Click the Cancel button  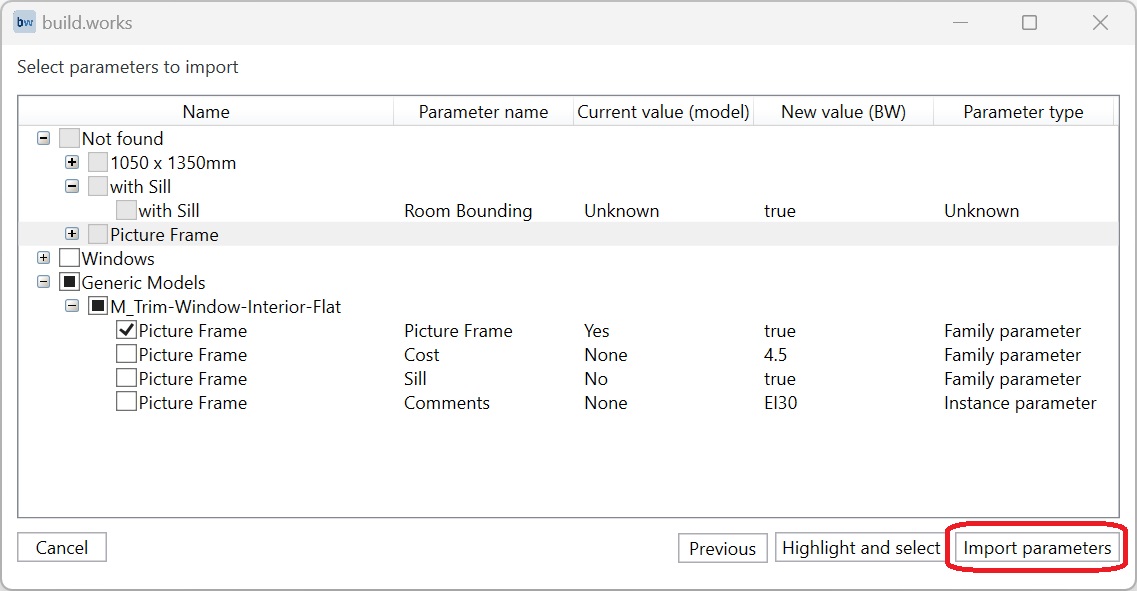(x=61, y=547)
